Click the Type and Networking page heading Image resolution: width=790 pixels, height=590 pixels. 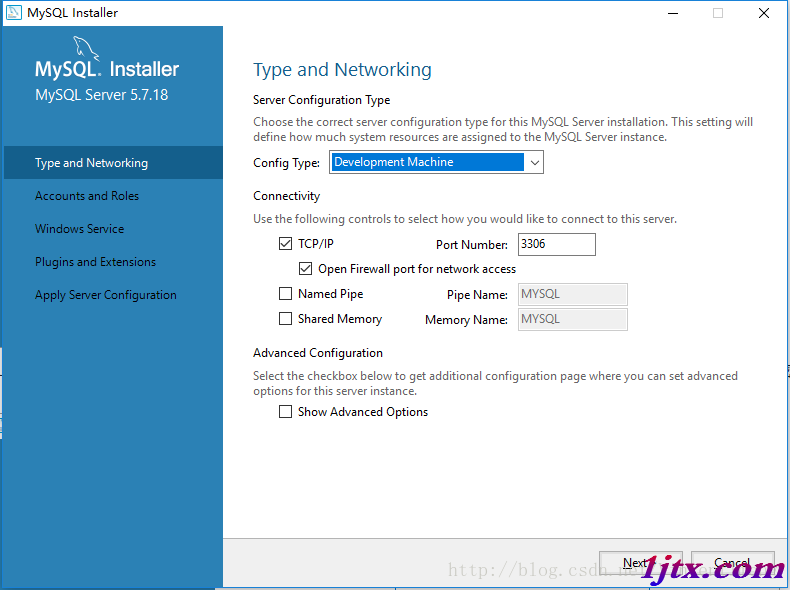click(x=342, y=70)
